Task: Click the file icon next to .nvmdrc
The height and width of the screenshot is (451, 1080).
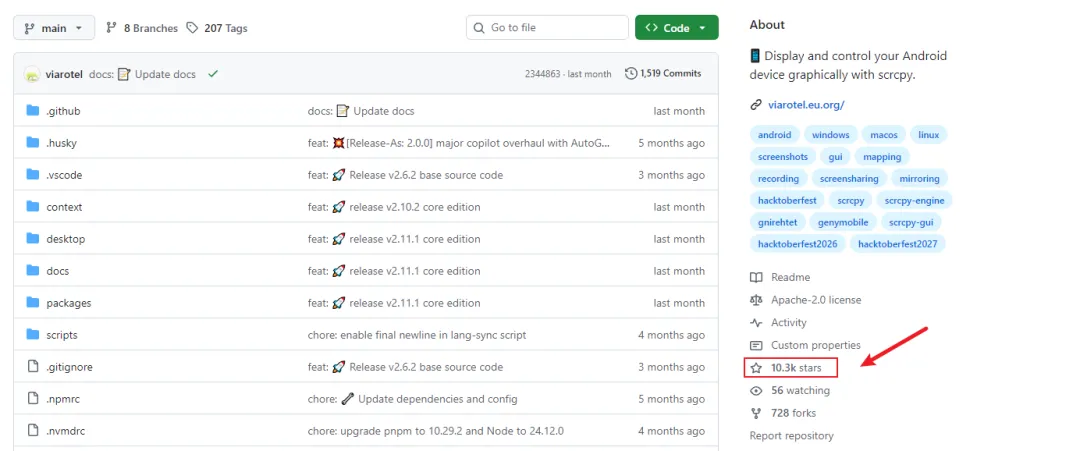Action: tap(32, 430)
